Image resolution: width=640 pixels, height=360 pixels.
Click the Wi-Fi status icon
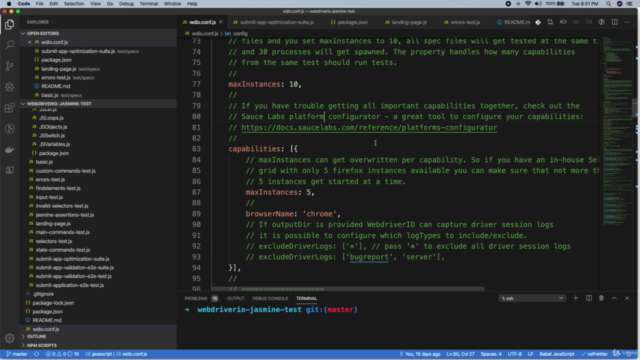[x=528, y=4]
